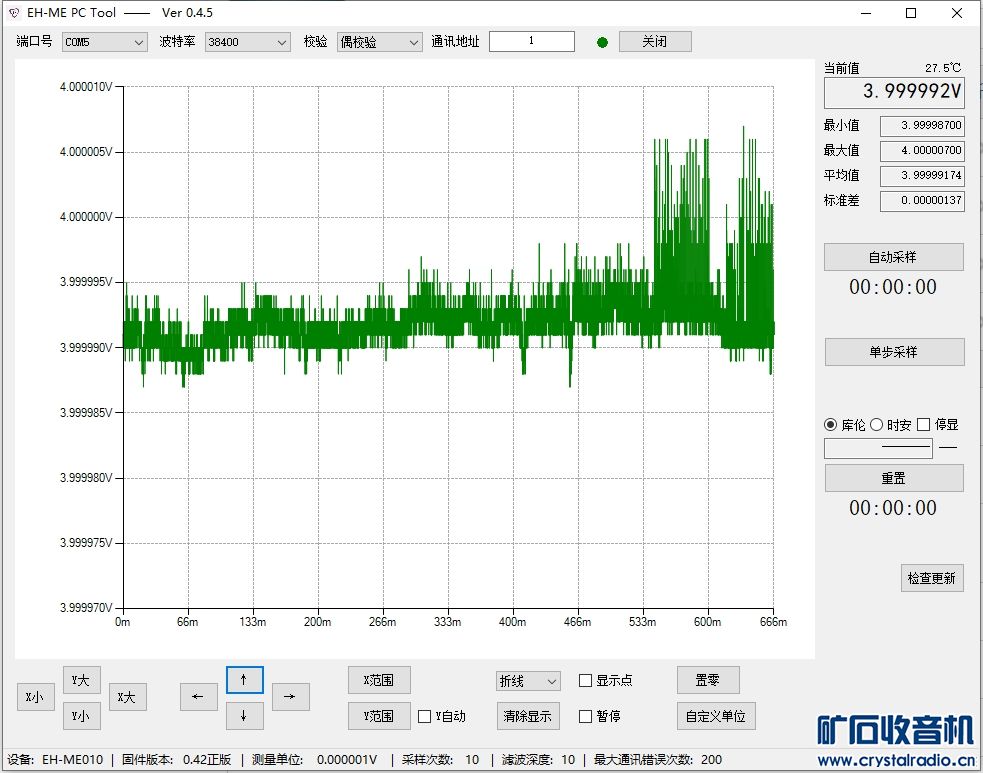Viewport: 983px width, 773px height.
Task: Click the left arrow pan button
Action: 198,697
